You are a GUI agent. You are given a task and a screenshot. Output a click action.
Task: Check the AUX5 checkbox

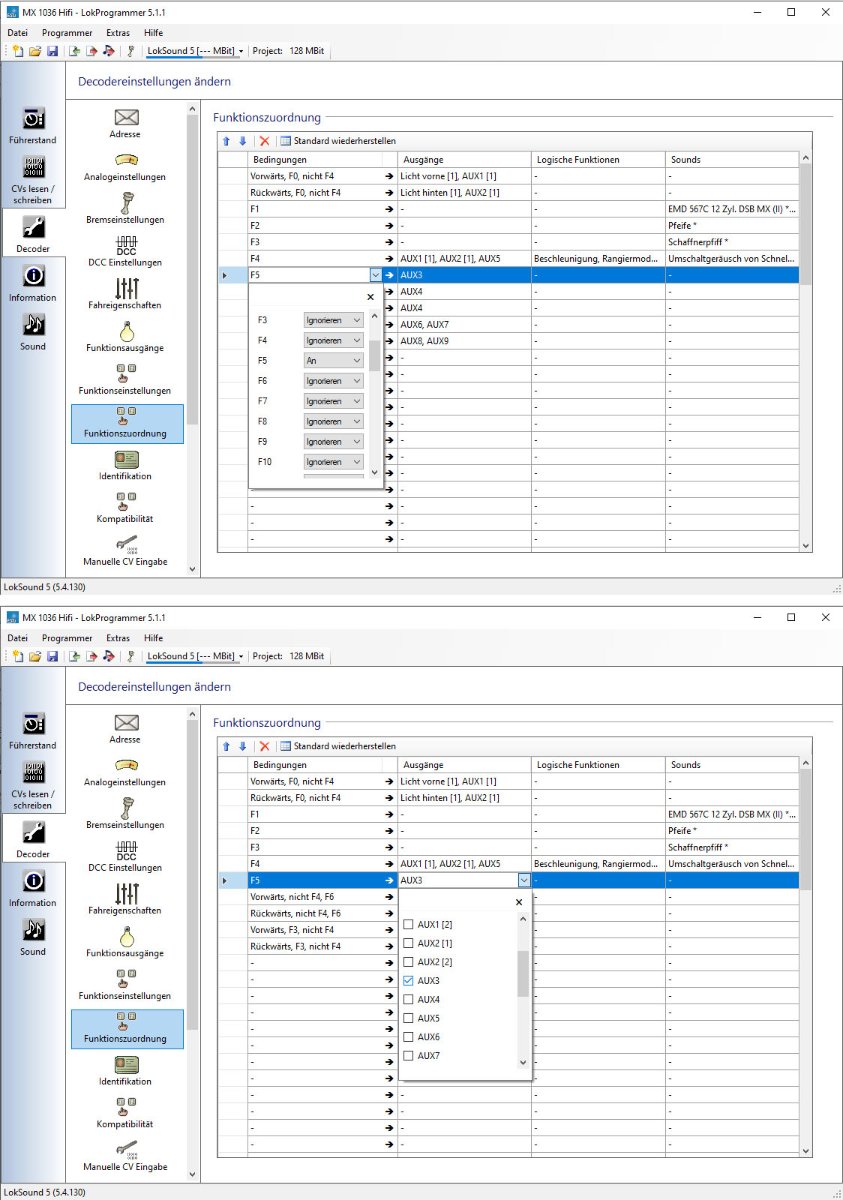[x=408, y=1018]
